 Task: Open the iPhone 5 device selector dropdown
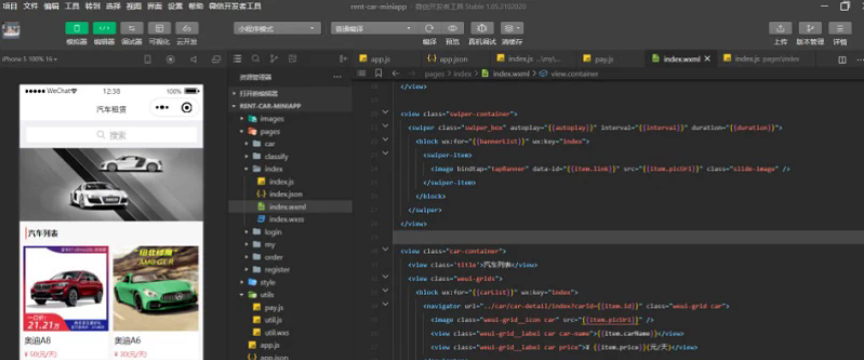pos(29,59)
